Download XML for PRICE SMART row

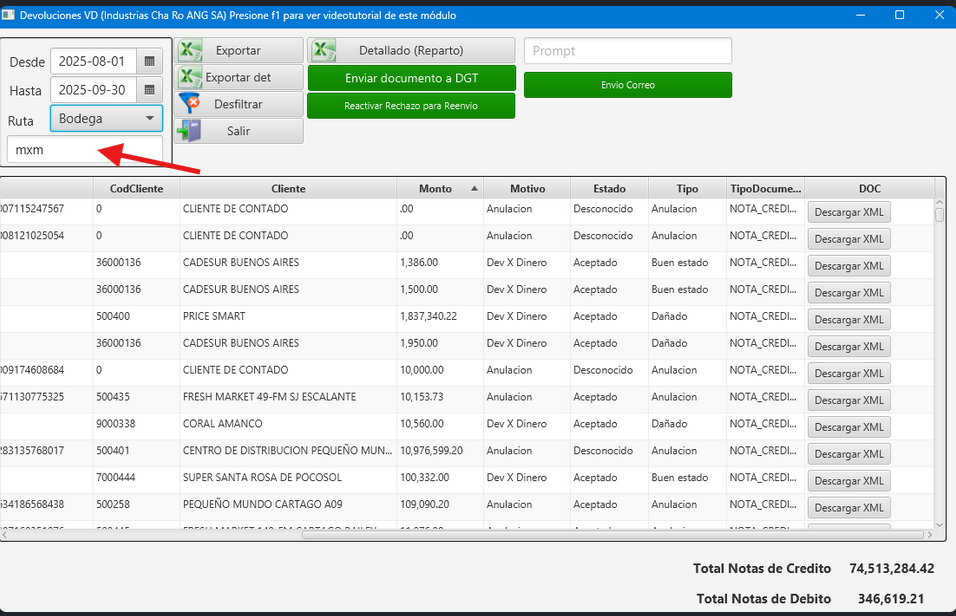[848, 320]
